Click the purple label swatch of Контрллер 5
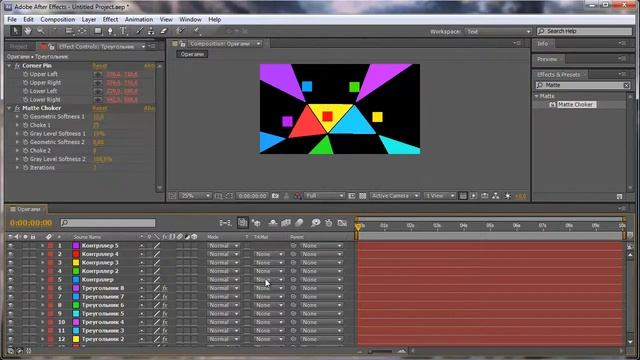The width and height of the screenshot is (640, 360). tap(76, 246)
